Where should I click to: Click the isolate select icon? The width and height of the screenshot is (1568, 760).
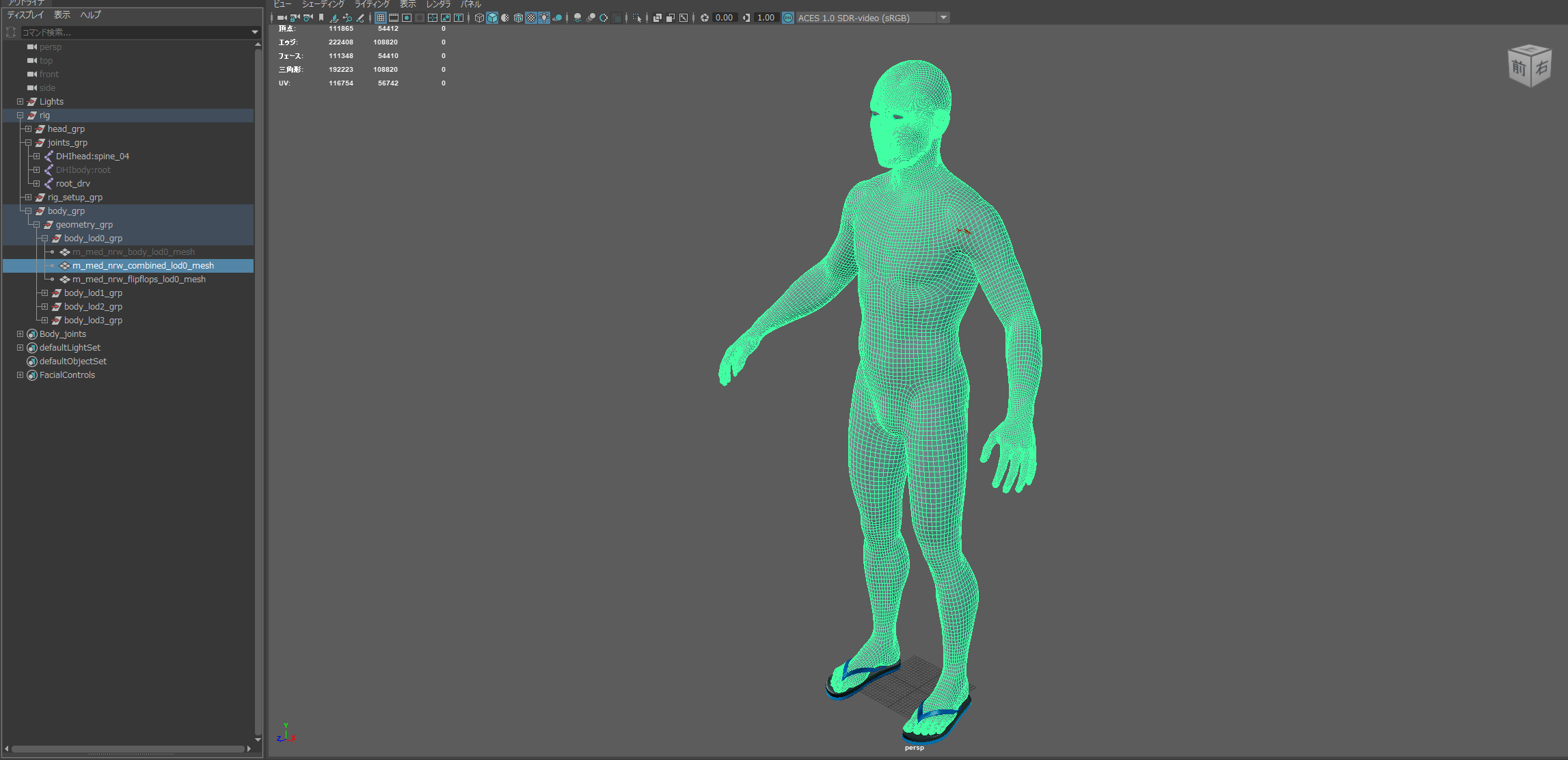[x=637, y=18]
